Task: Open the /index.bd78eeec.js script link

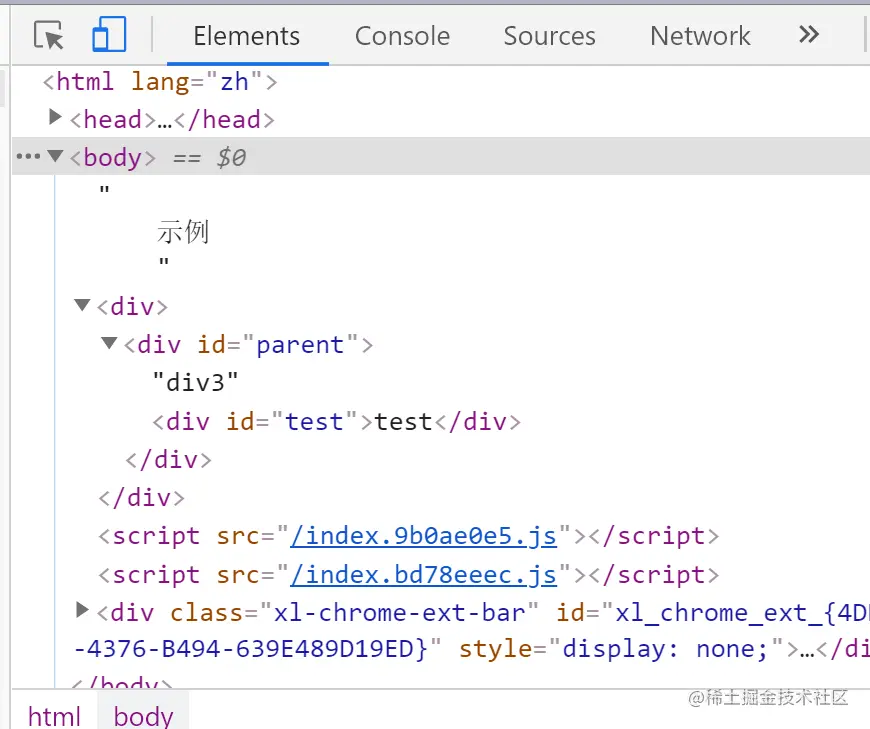Action: (423, 575)
